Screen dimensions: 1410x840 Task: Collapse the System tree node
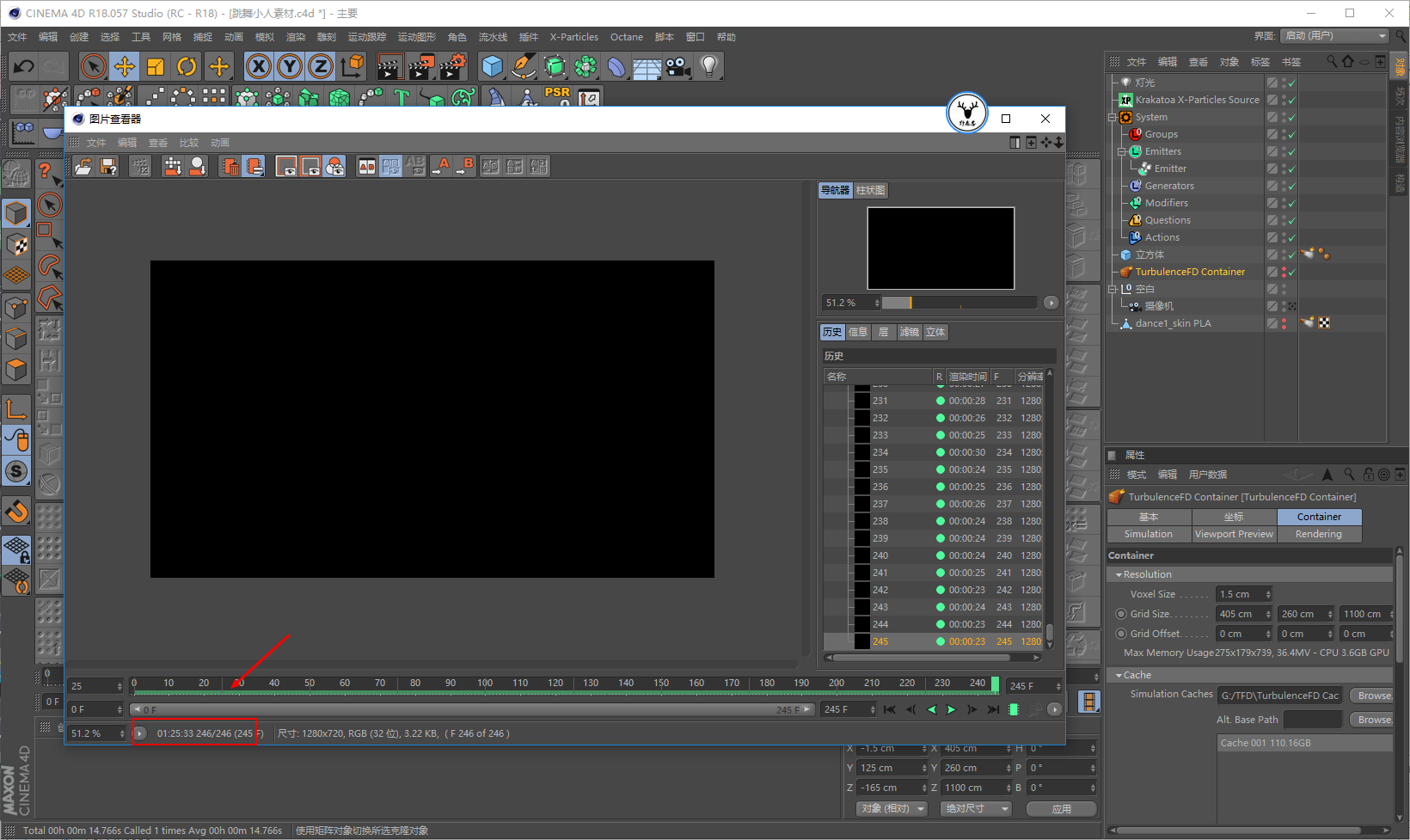(x=1113, y=117)
